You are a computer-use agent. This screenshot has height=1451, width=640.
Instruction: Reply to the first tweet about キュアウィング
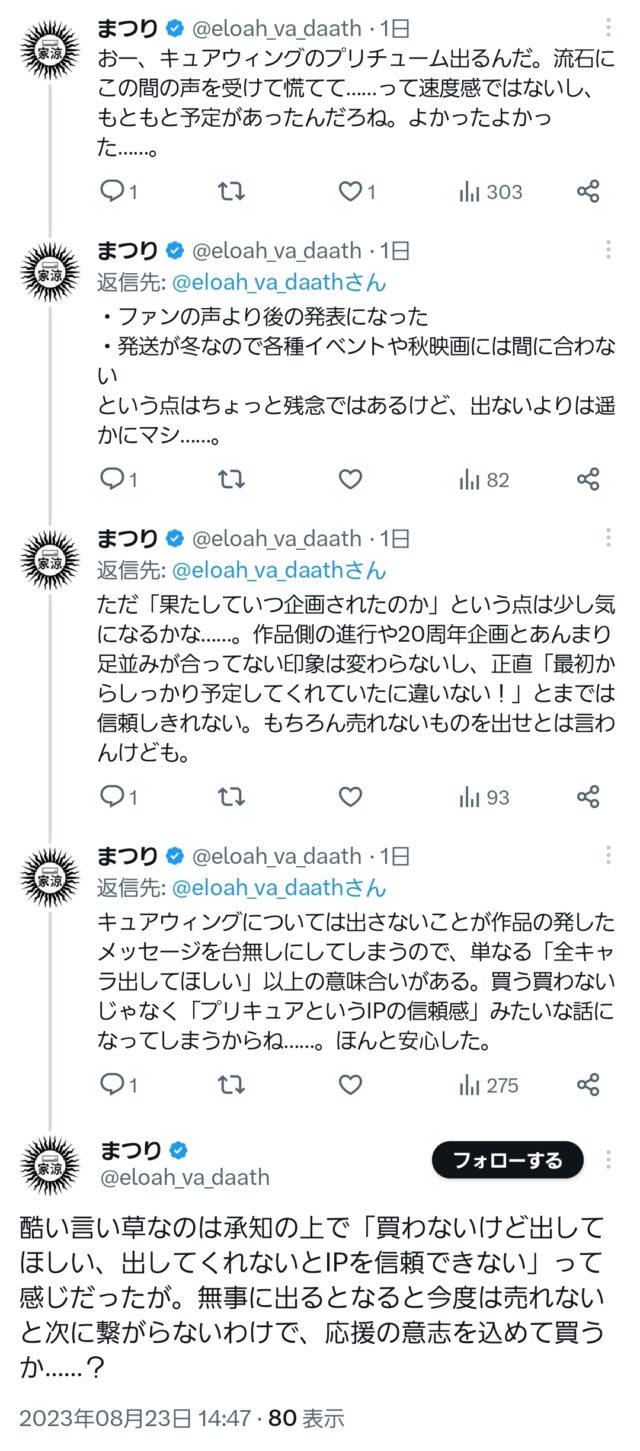tap(119, 192)
